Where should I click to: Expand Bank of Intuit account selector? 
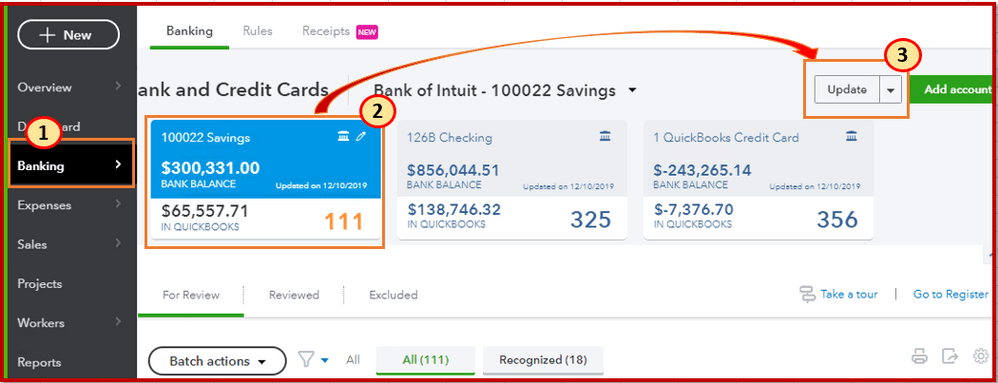point(632,90)
